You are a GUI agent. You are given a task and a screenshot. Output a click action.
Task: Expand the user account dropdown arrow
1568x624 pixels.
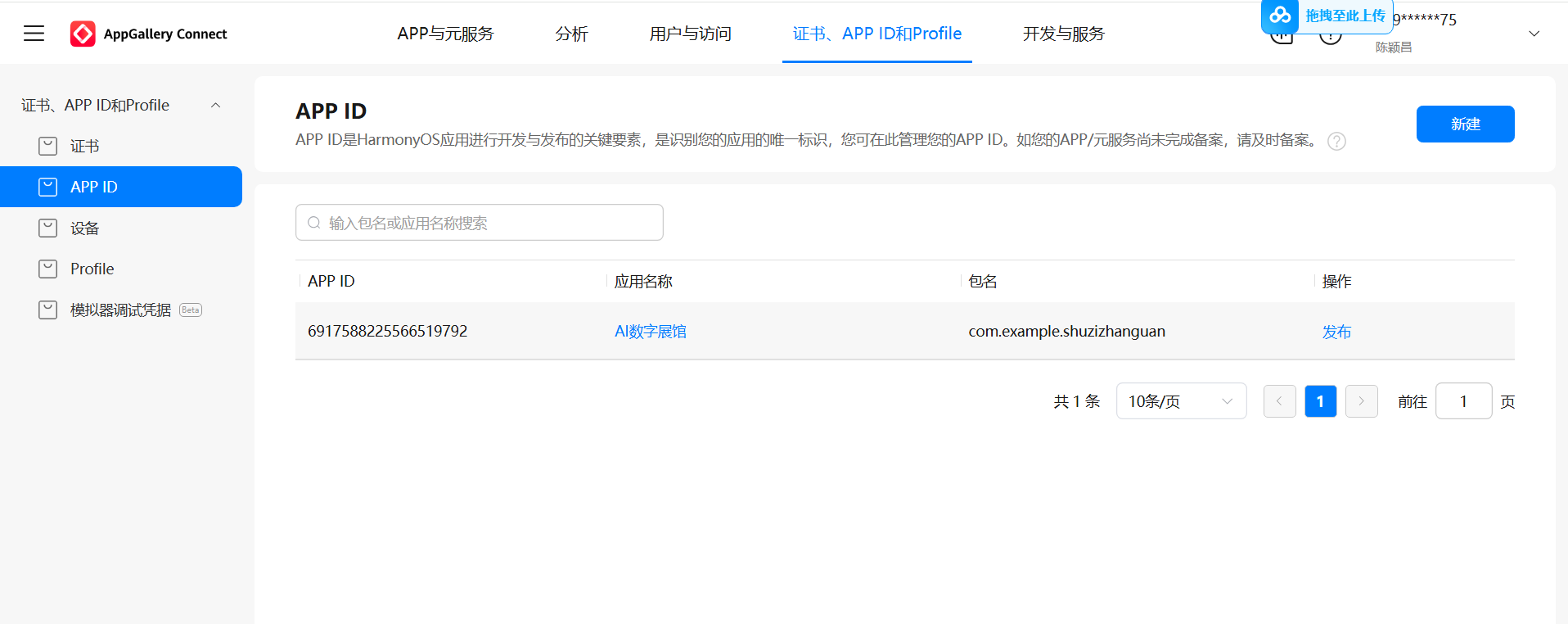(x=1534, y=34)
